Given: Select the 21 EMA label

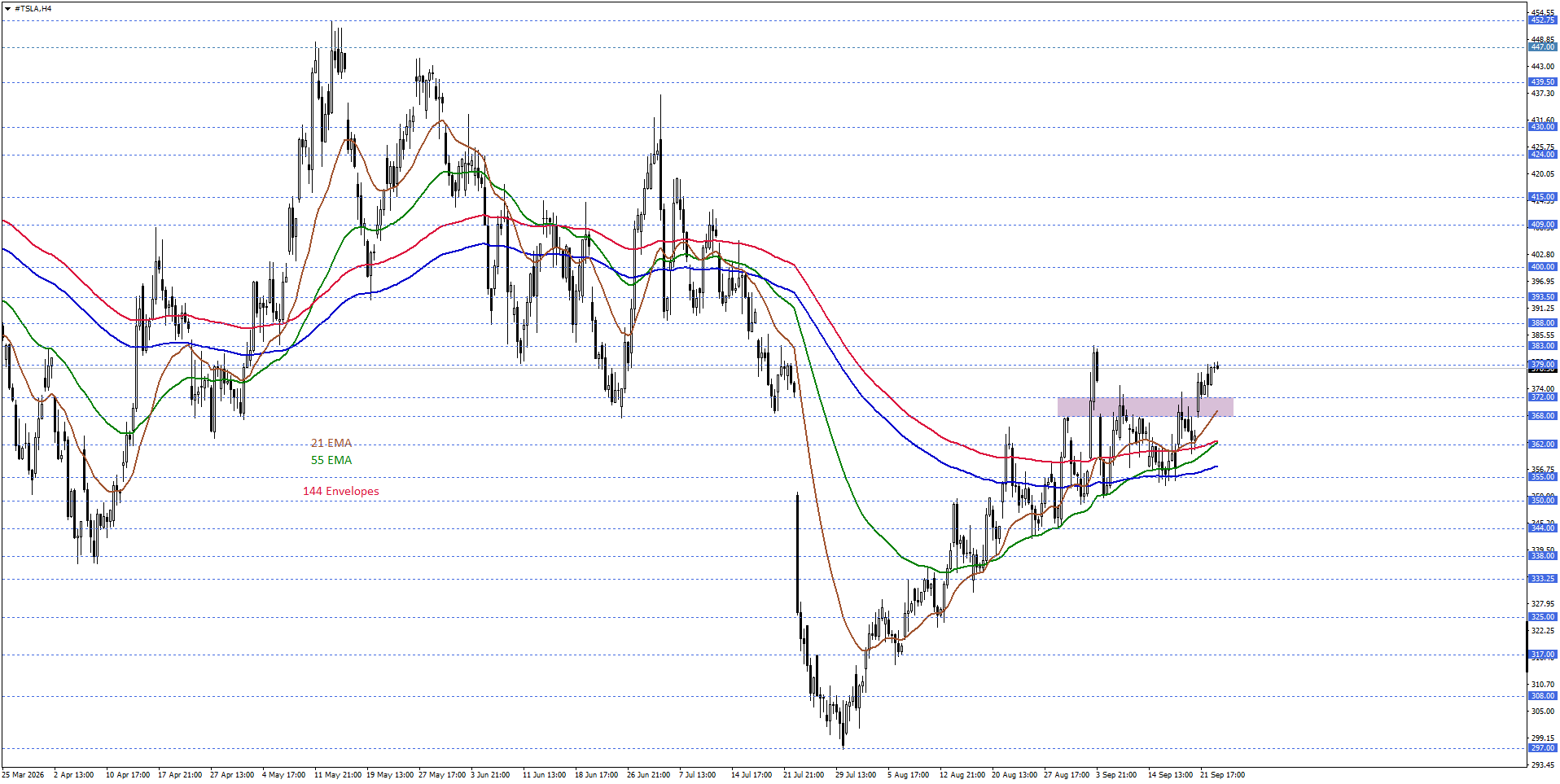Looking at the screenshot, I should (331, 443).
